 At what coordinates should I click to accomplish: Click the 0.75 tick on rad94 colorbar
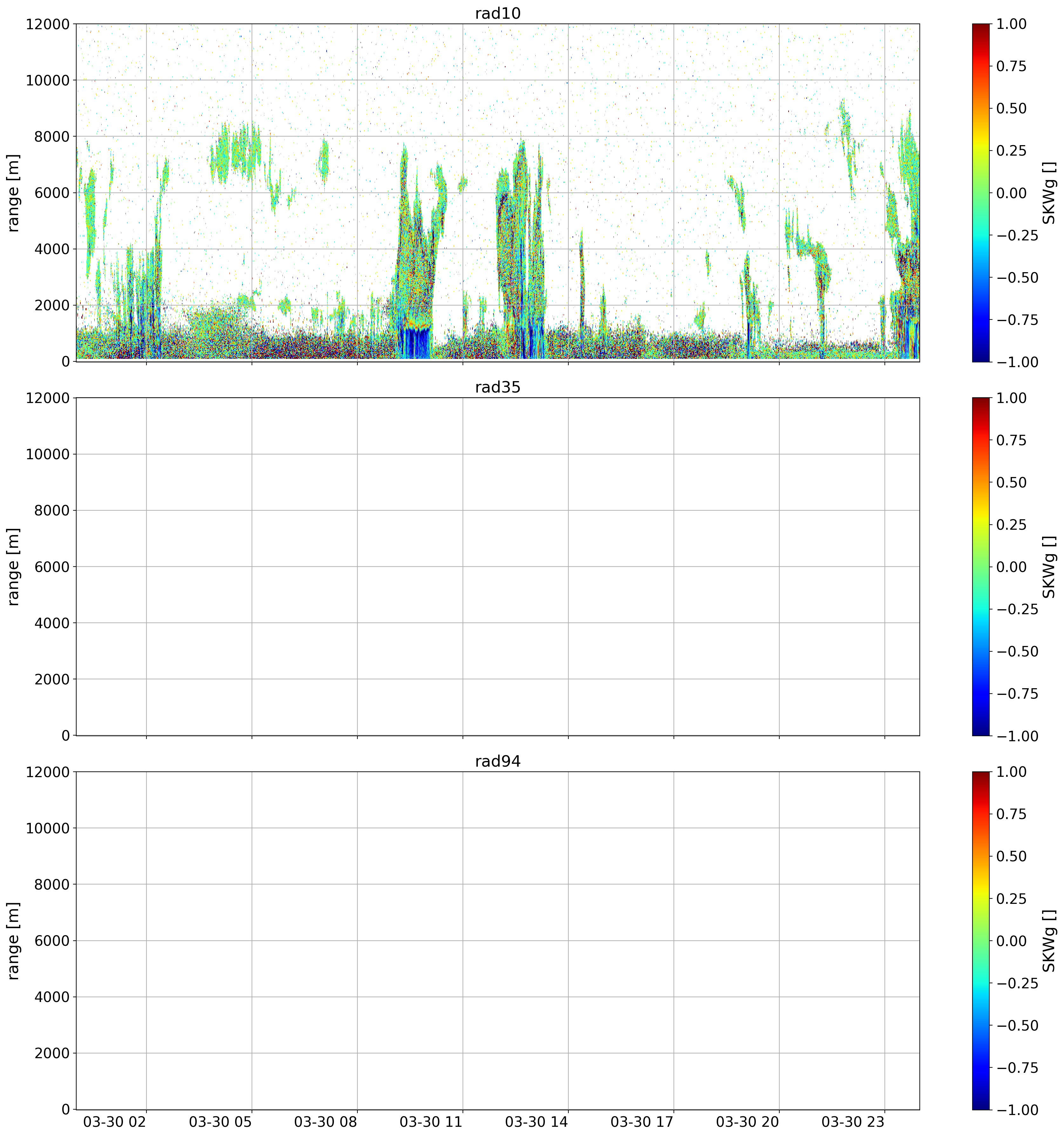[x=1011, y=814]
